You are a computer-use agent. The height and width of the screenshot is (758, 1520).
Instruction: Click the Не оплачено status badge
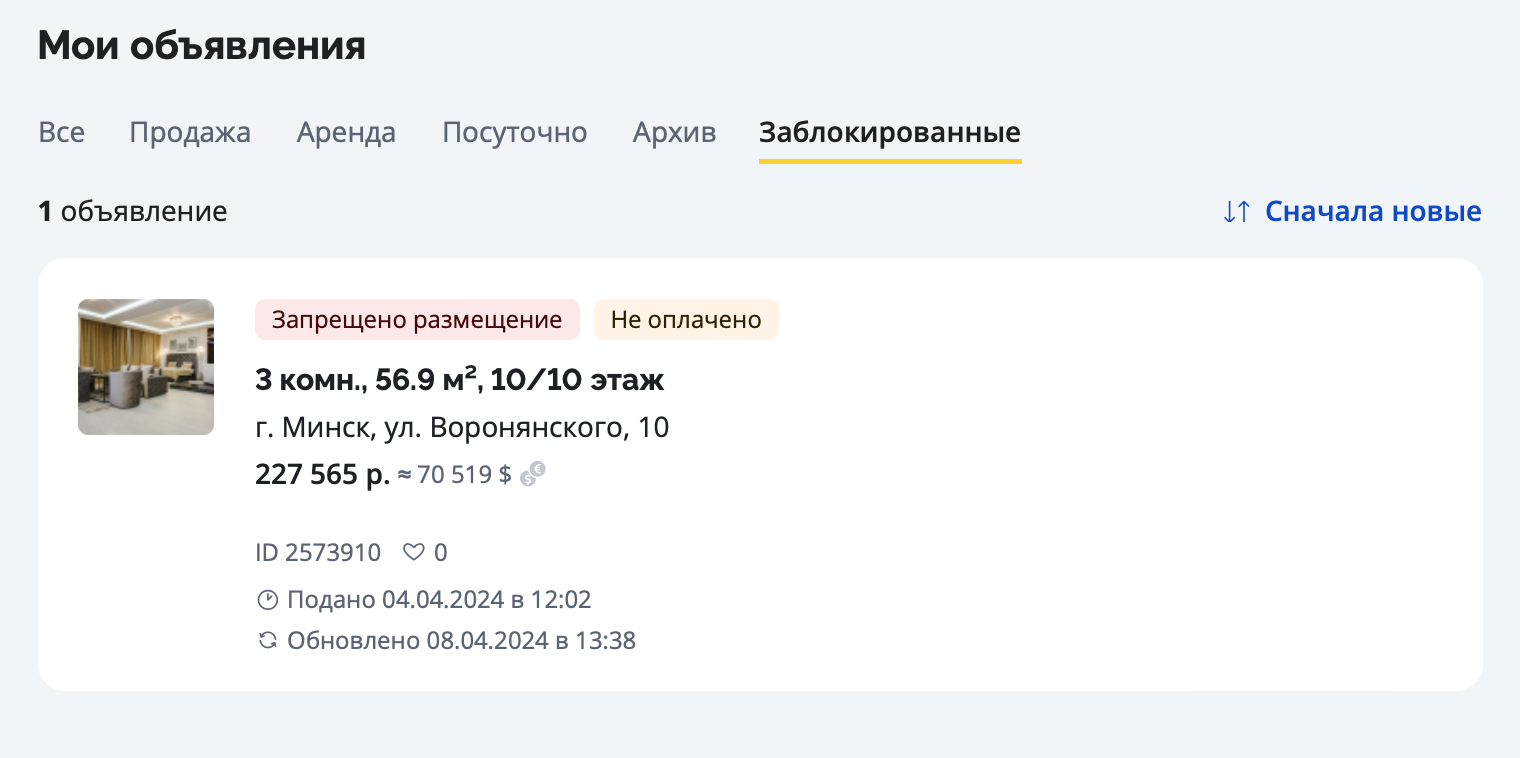tap(686, 320)
